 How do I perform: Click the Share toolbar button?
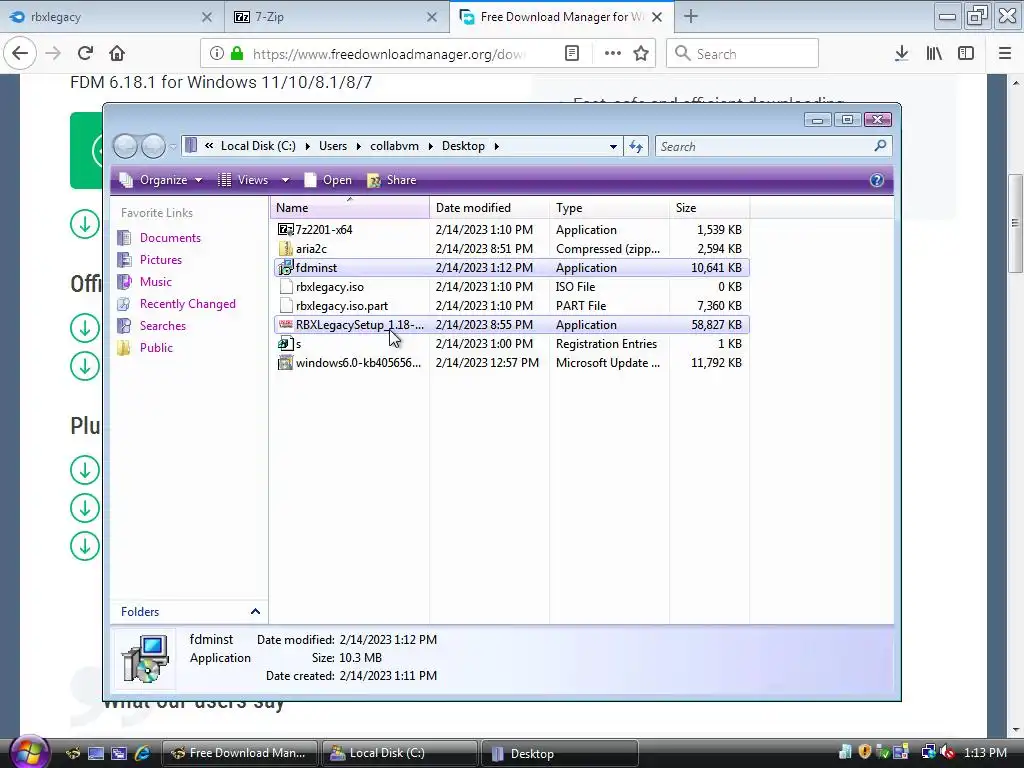392,180
